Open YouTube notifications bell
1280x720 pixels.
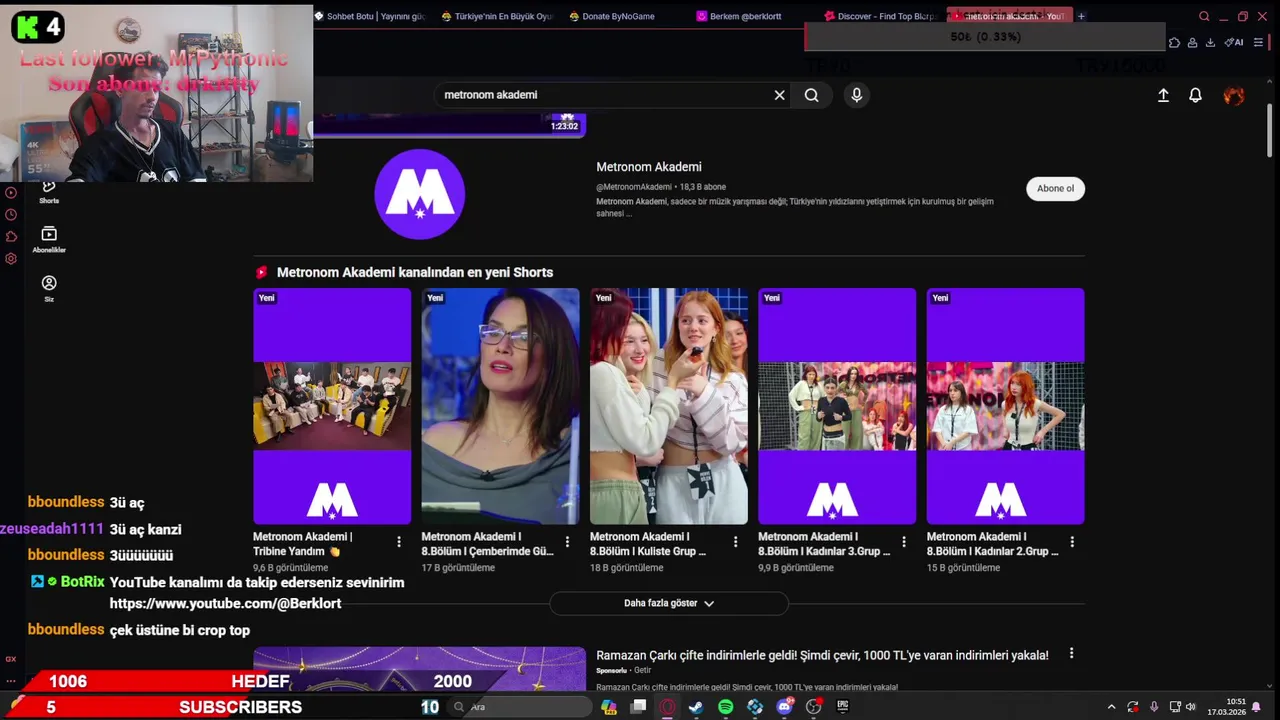click(x=1195, y=95)
